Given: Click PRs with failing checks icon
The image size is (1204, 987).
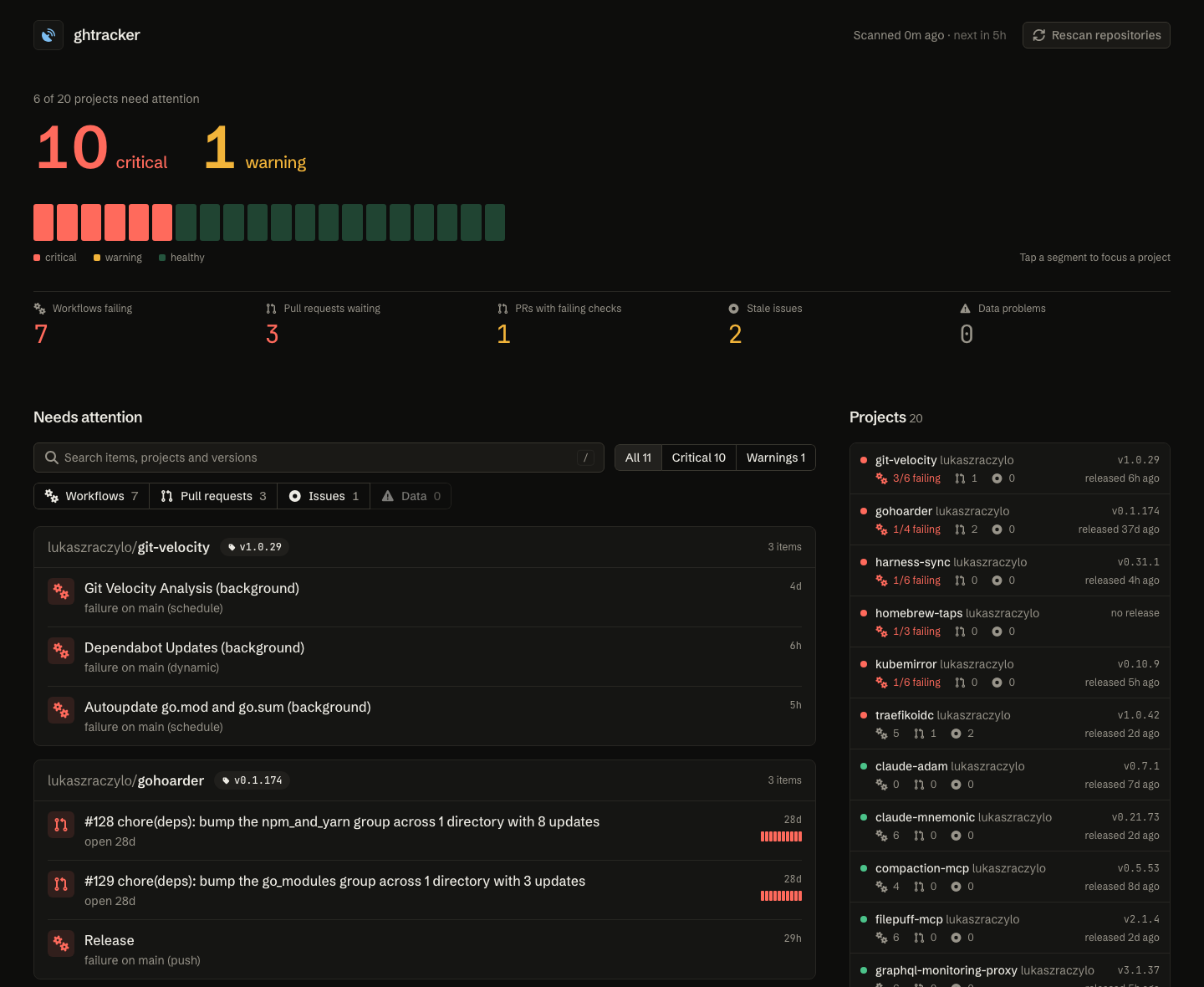Looking at the screenshot, I should 503,309.
